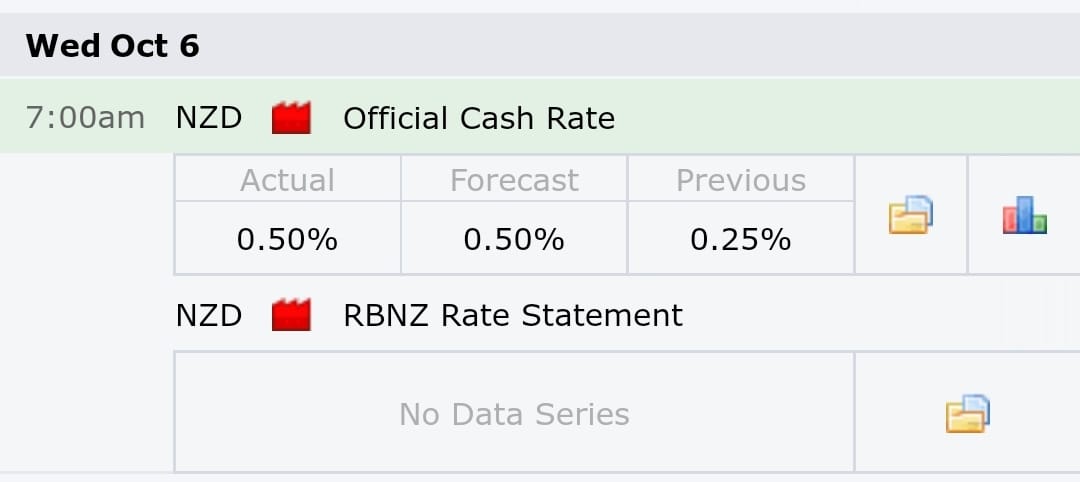Select the Official Cash Rate event title
The width and height of the screenshot is (1080, 482).
click(x=479, y=118)
